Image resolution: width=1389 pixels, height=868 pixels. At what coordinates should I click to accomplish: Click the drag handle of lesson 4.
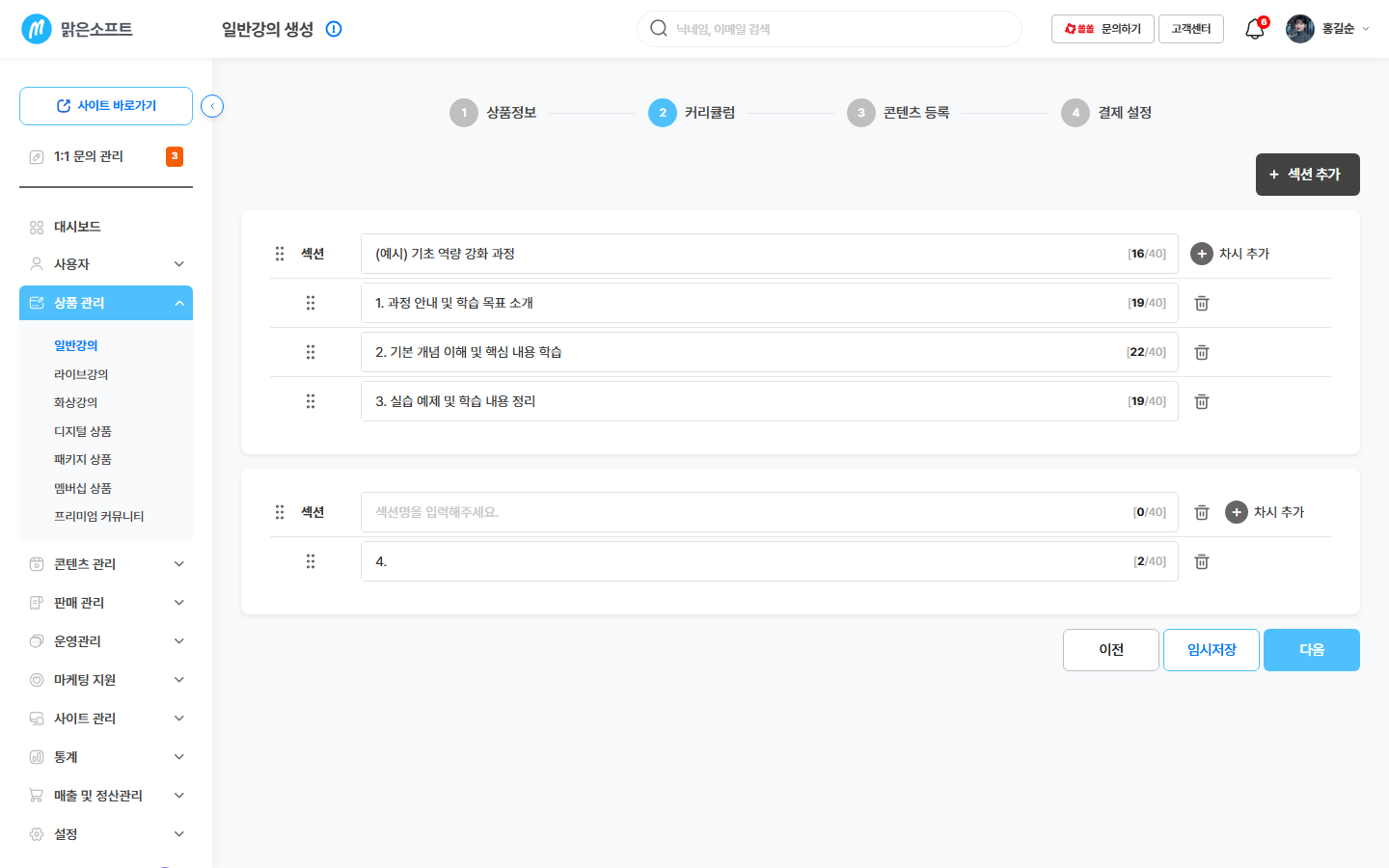(311, 561)
